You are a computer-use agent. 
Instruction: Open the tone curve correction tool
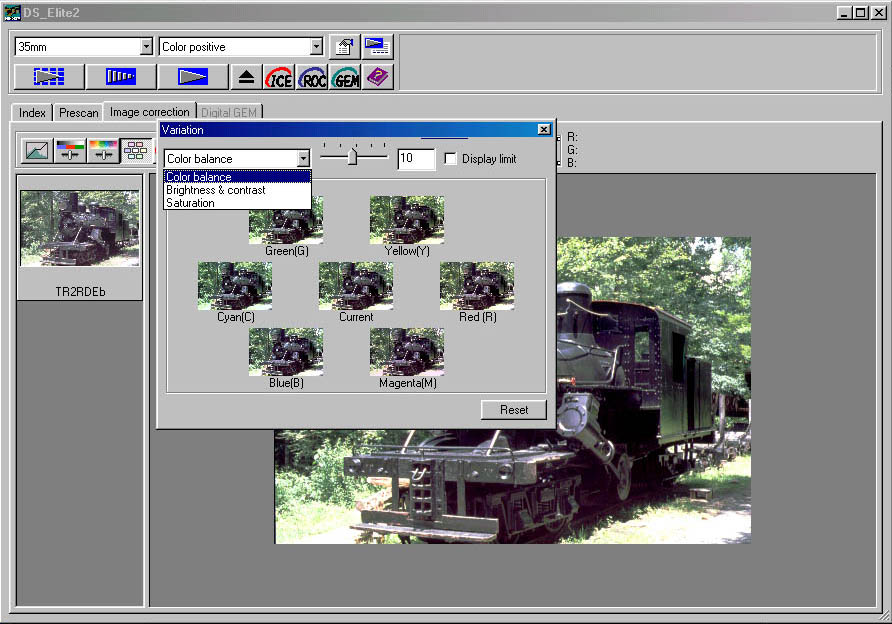(x=37, y=151)
